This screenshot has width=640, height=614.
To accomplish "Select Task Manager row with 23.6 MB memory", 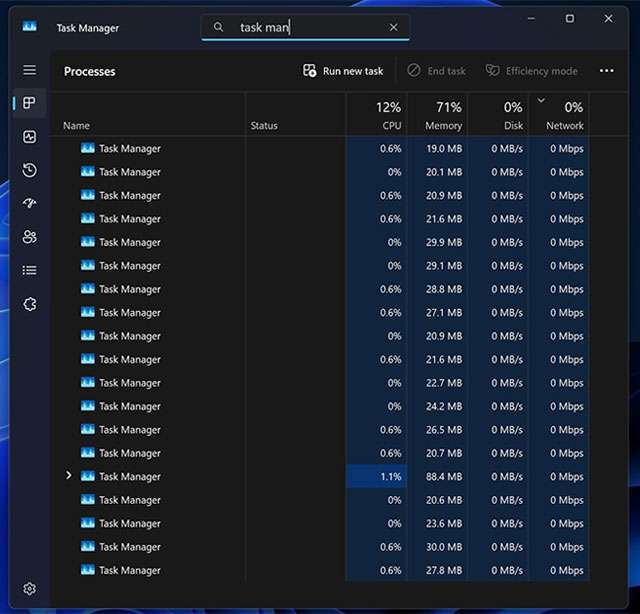I will (322, 523).
